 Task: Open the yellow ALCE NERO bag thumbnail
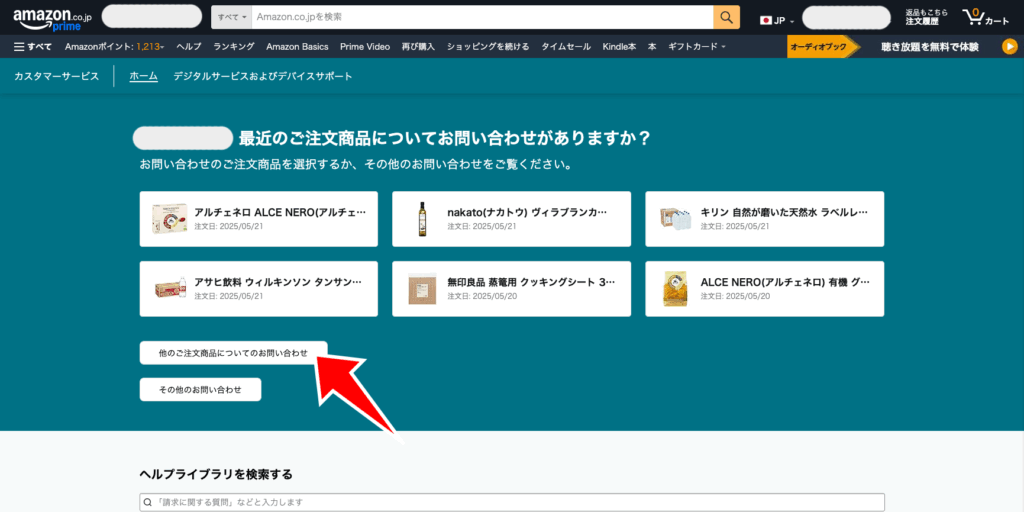675,289
